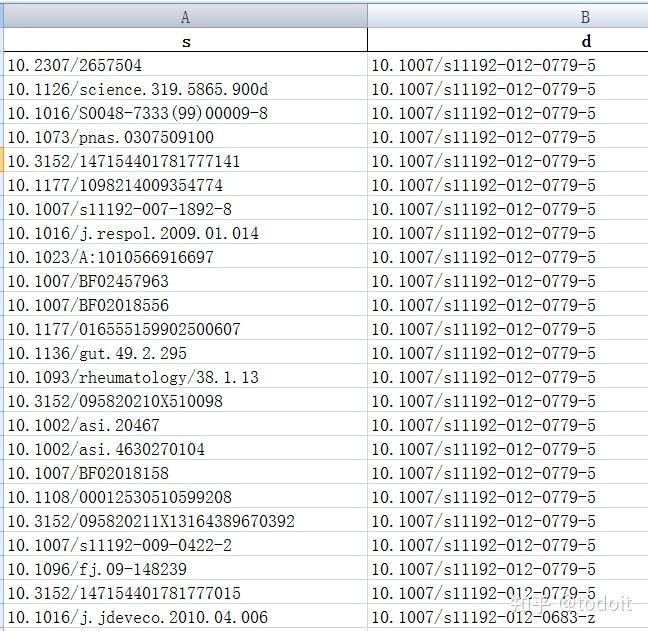The height and width of the screenshot is (631, 648).
Task: Click column B cell beside 10.1002/asi.20467
Action: click(x=508, y=424)
